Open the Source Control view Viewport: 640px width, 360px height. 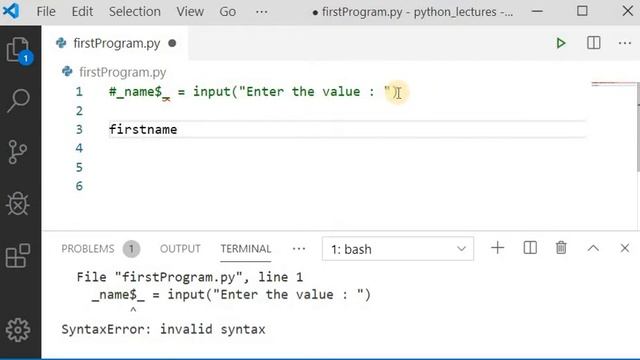(18, 152)
